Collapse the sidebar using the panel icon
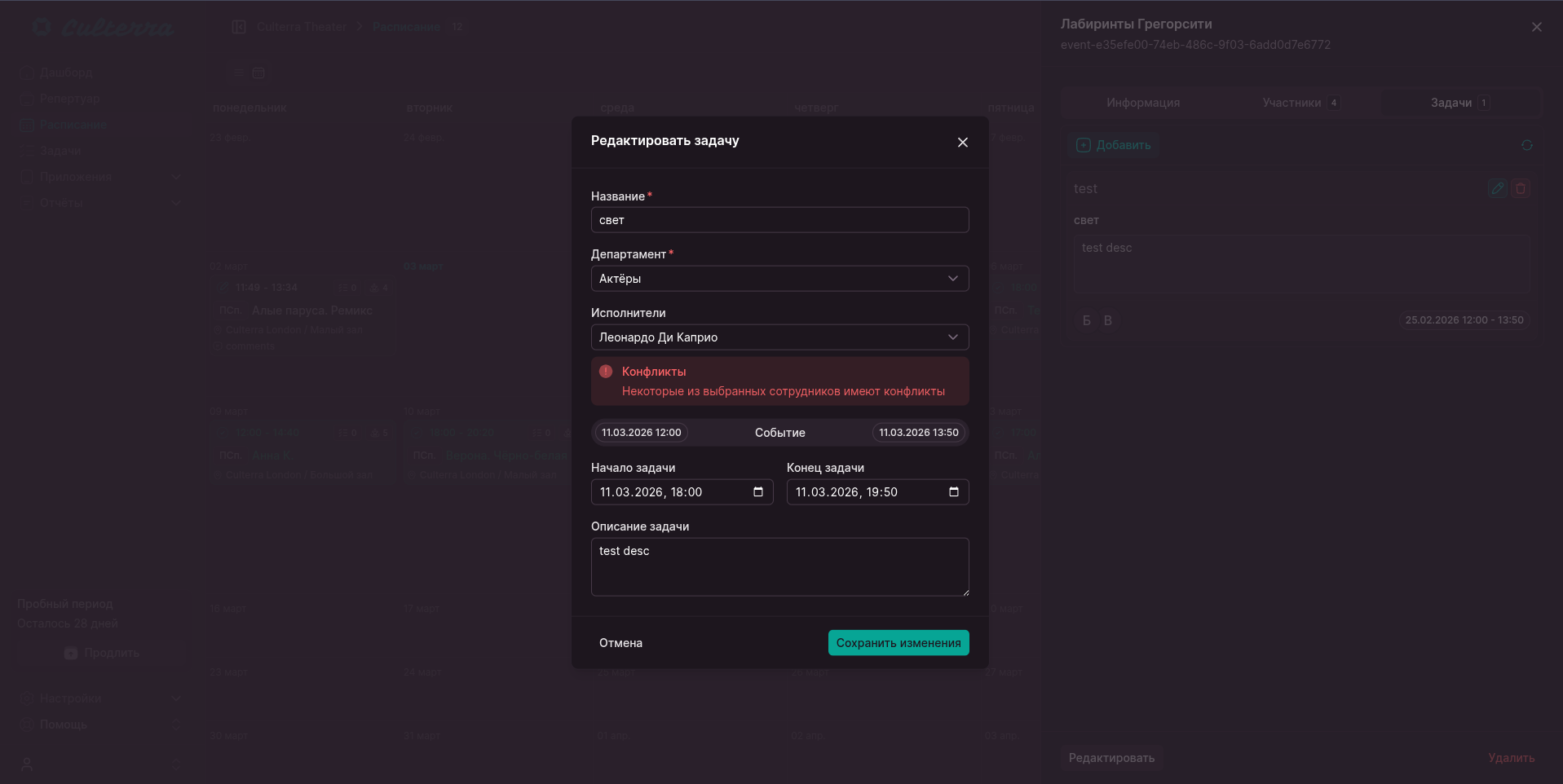The height and width of the screenshot is (784, 1563). (x=239, y=27)
